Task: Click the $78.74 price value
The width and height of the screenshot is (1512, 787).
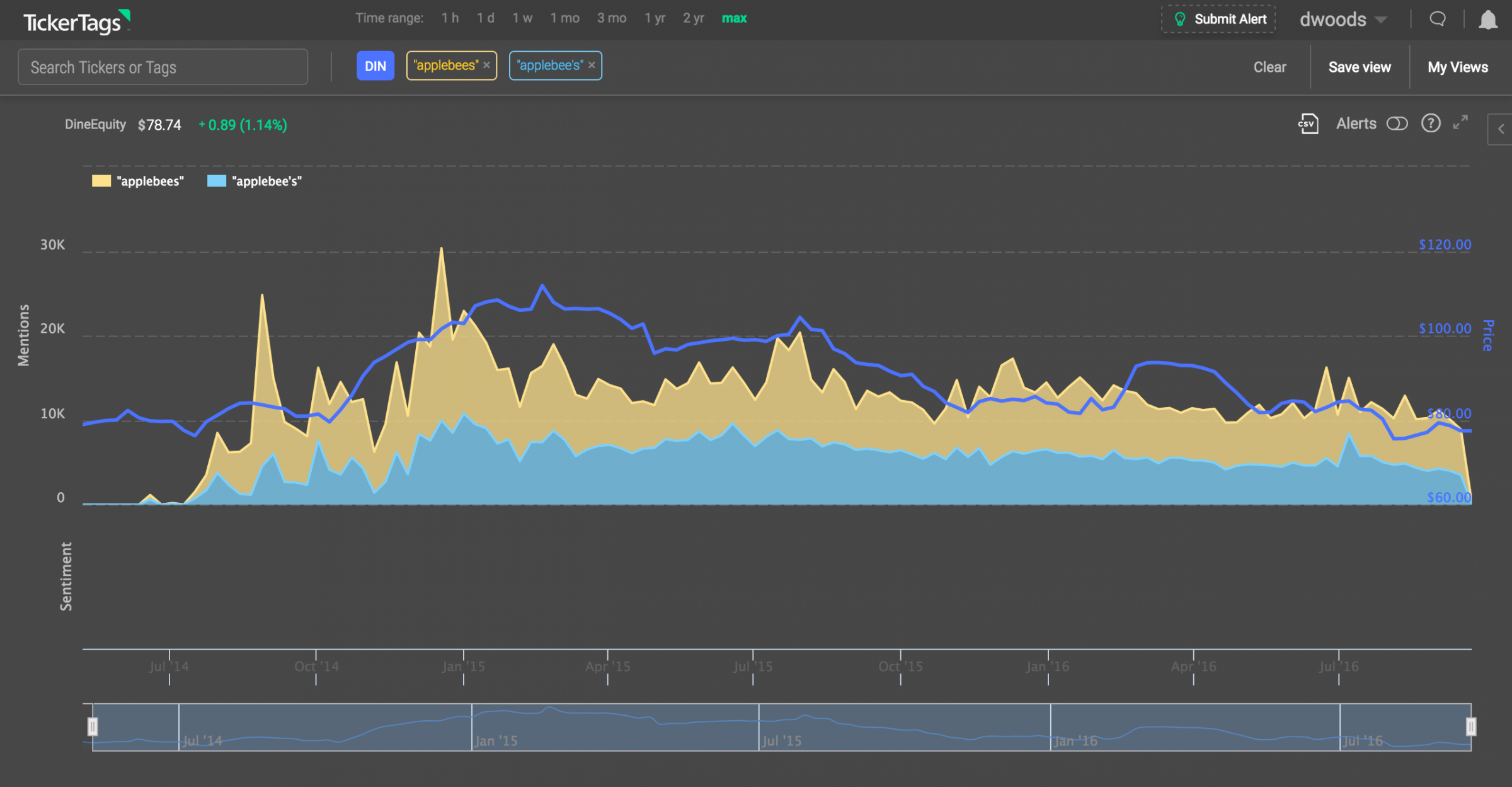Action: click(159, 125)
